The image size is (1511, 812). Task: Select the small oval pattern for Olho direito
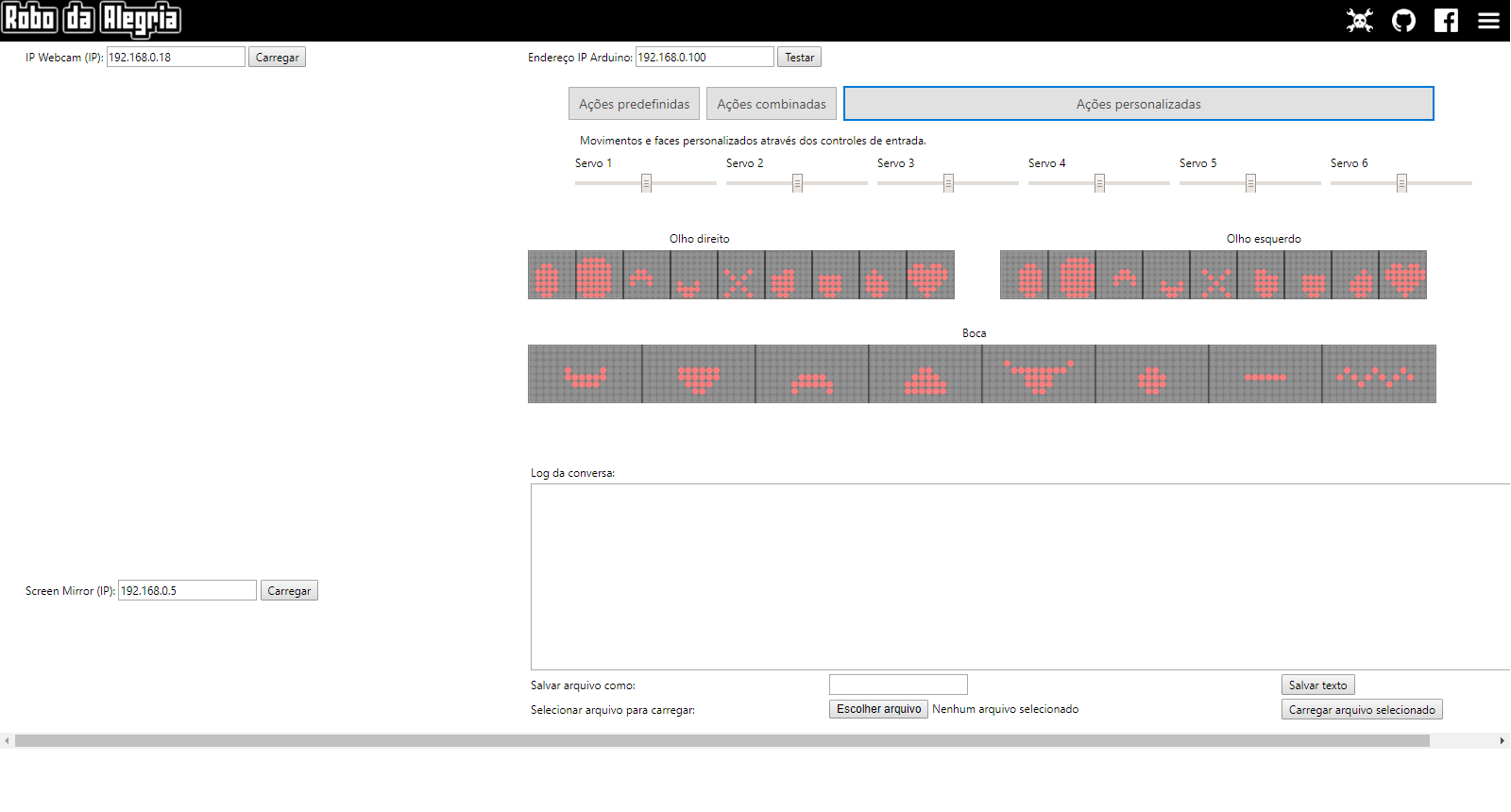click(552, 275)
